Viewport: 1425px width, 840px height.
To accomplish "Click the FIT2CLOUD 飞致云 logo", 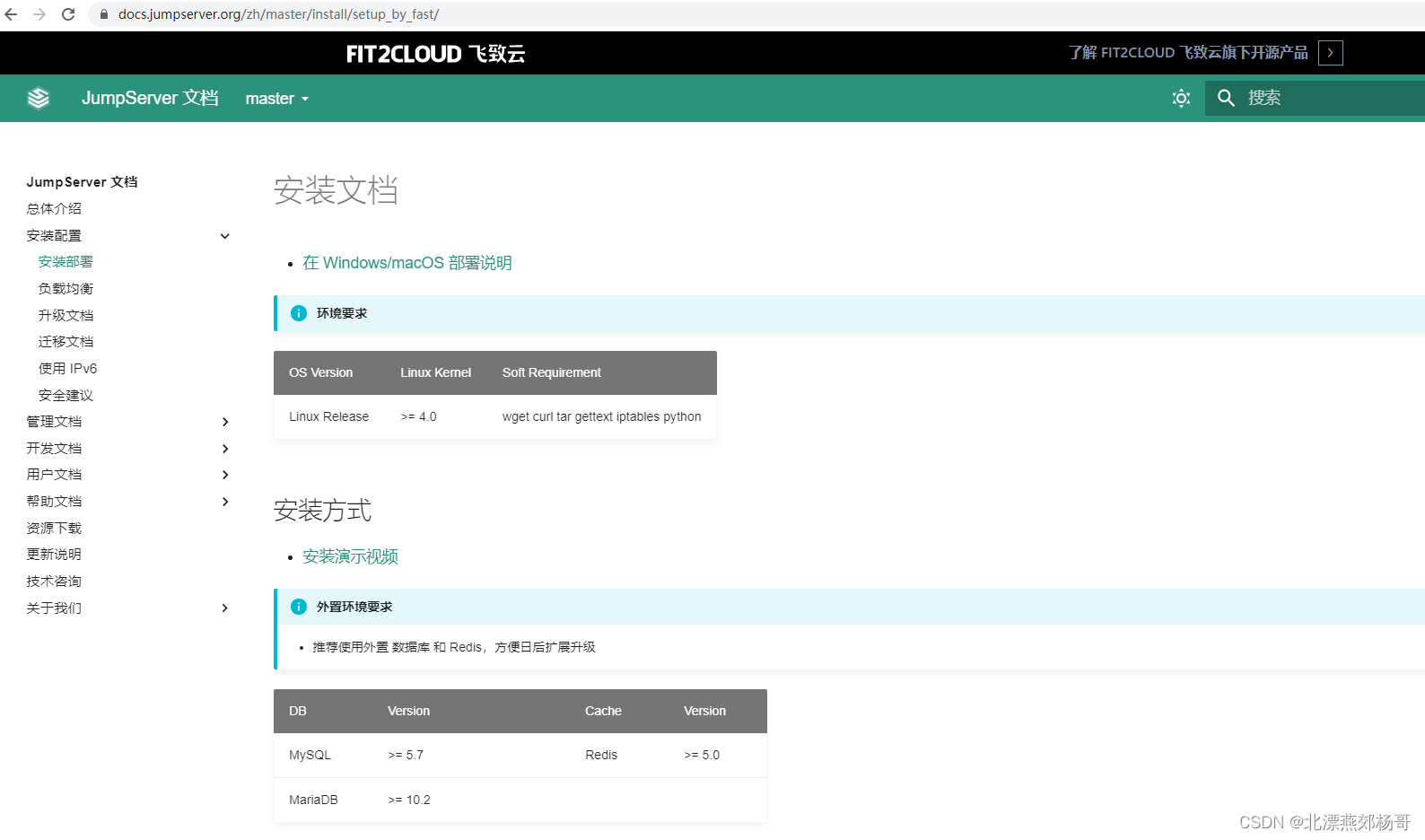I will click(x=436, y=54).
